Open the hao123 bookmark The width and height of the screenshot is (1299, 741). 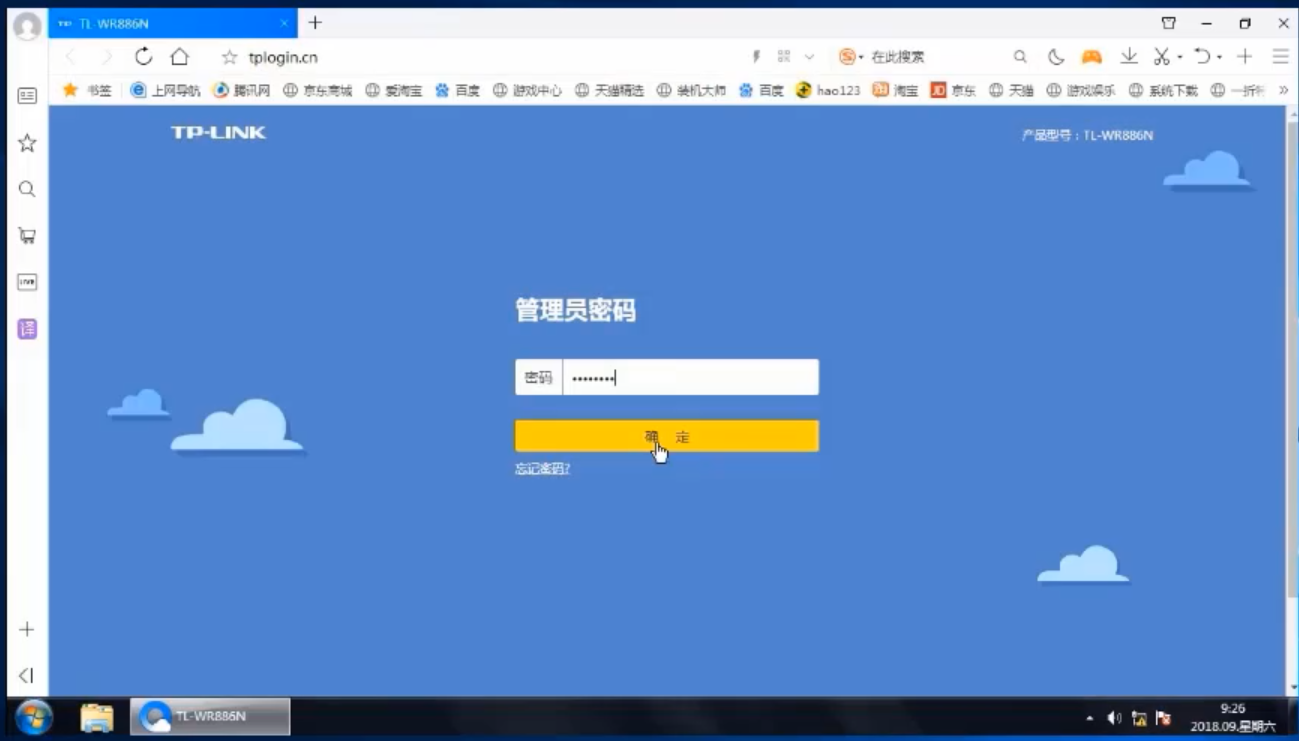pyautogui.click(x=828, y=90)
